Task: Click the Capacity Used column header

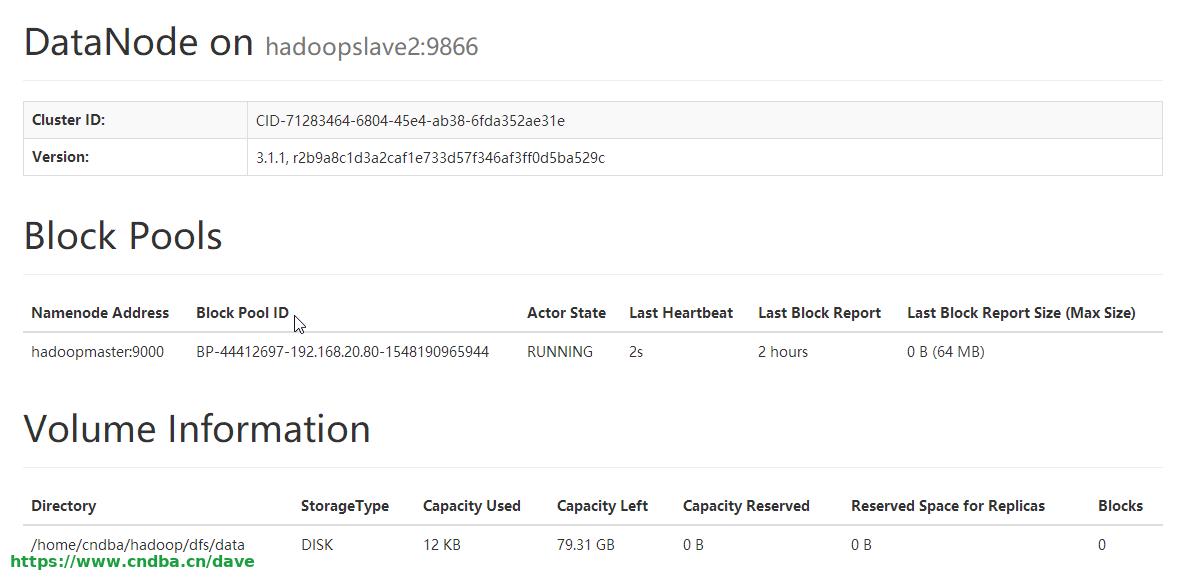Action: pos(472,506)
